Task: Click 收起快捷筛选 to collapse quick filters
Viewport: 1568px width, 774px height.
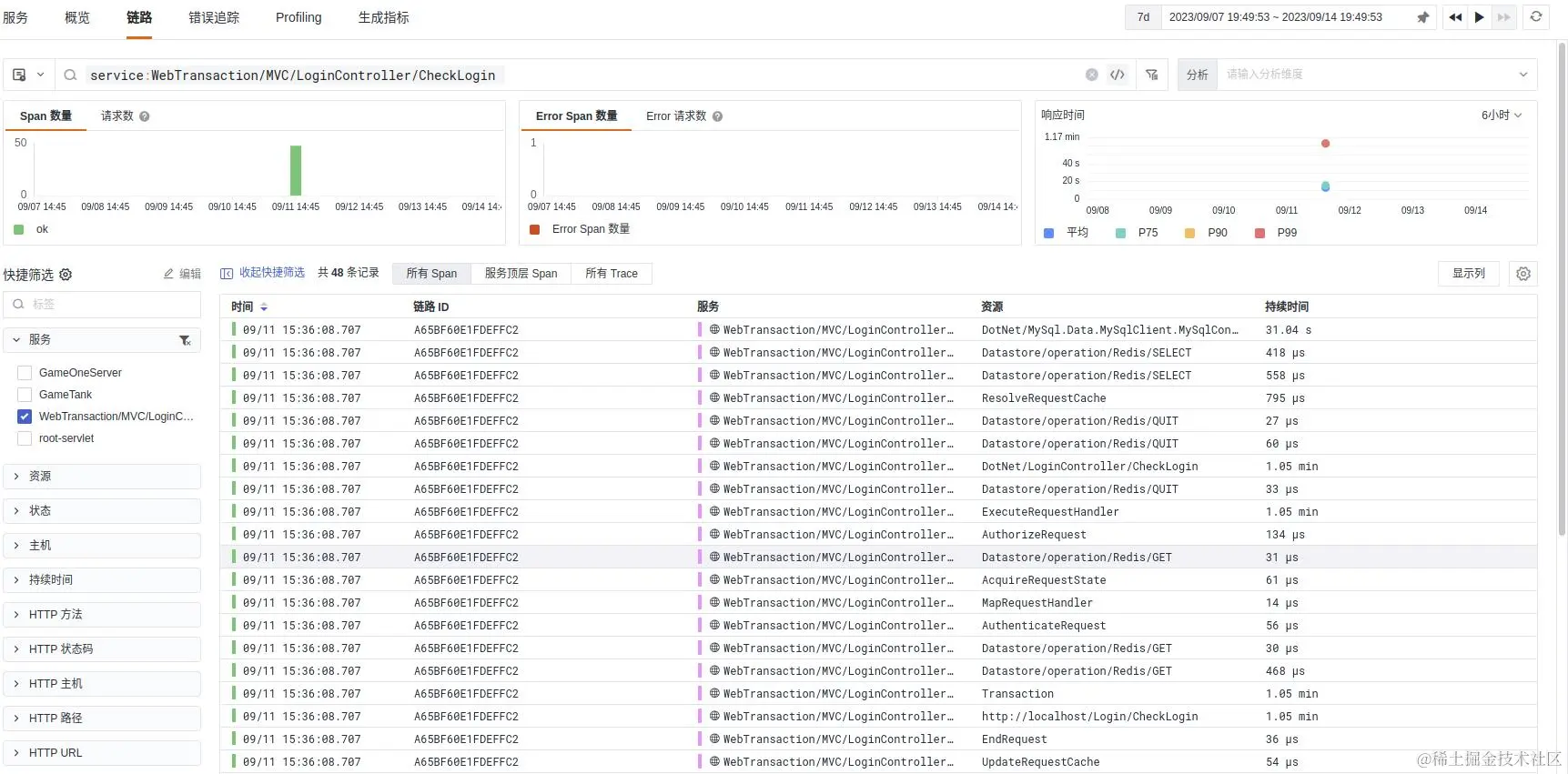Action: (263, 273)
